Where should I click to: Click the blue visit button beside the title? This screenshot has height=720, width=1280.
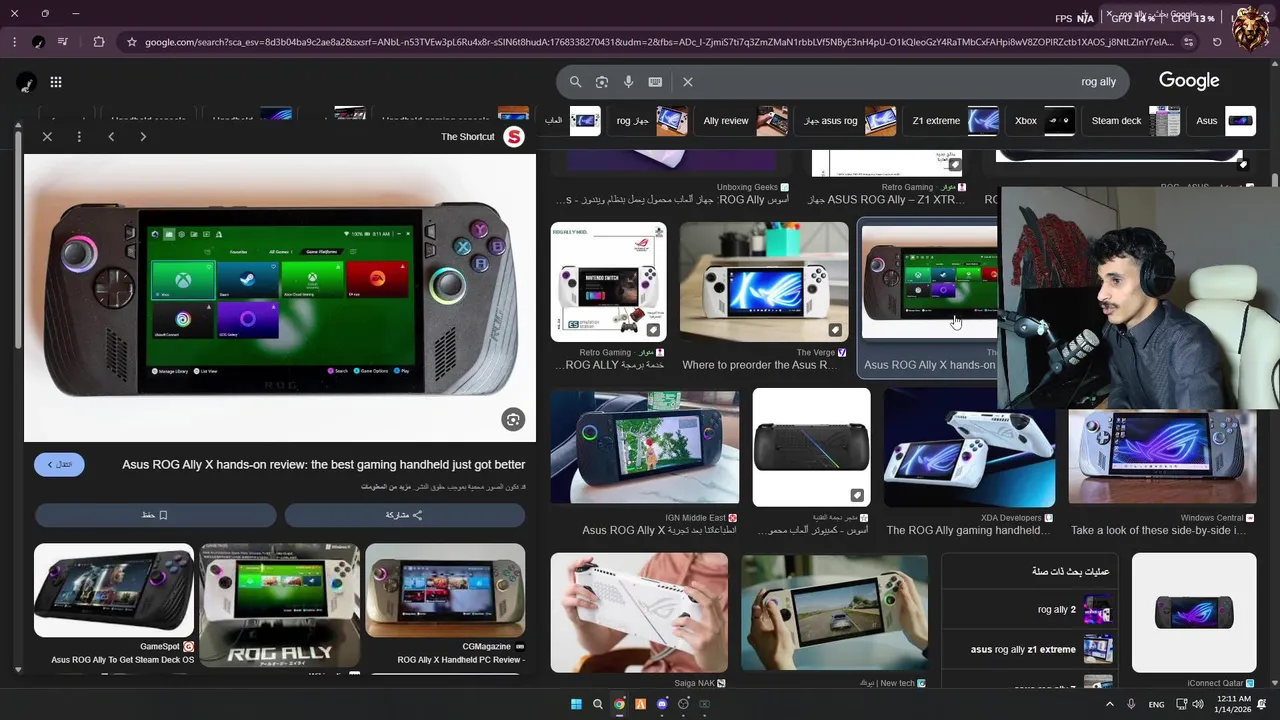pos(59,464)
